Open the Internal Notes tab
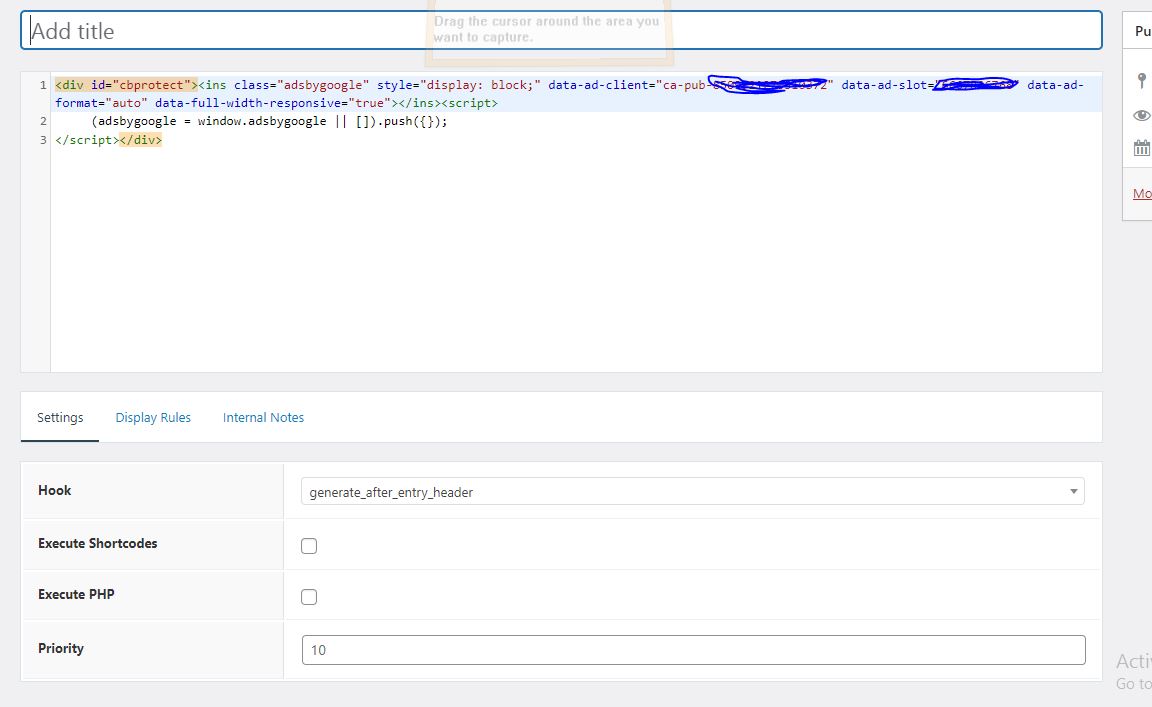 pyautogui.click(x=263, y=417)
